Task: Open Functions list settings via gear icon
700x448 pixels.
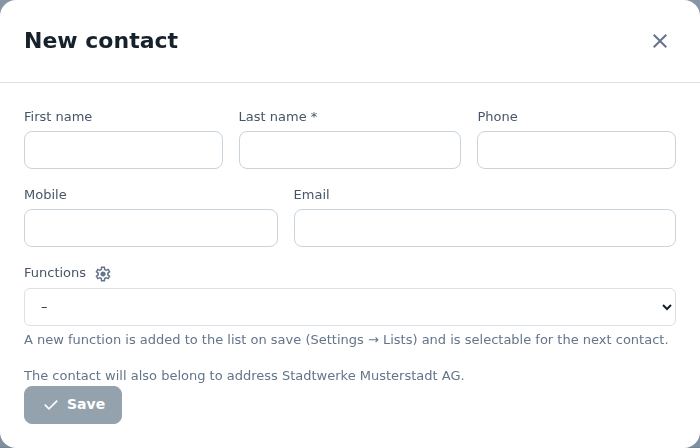Action: (x=103, y=274)
